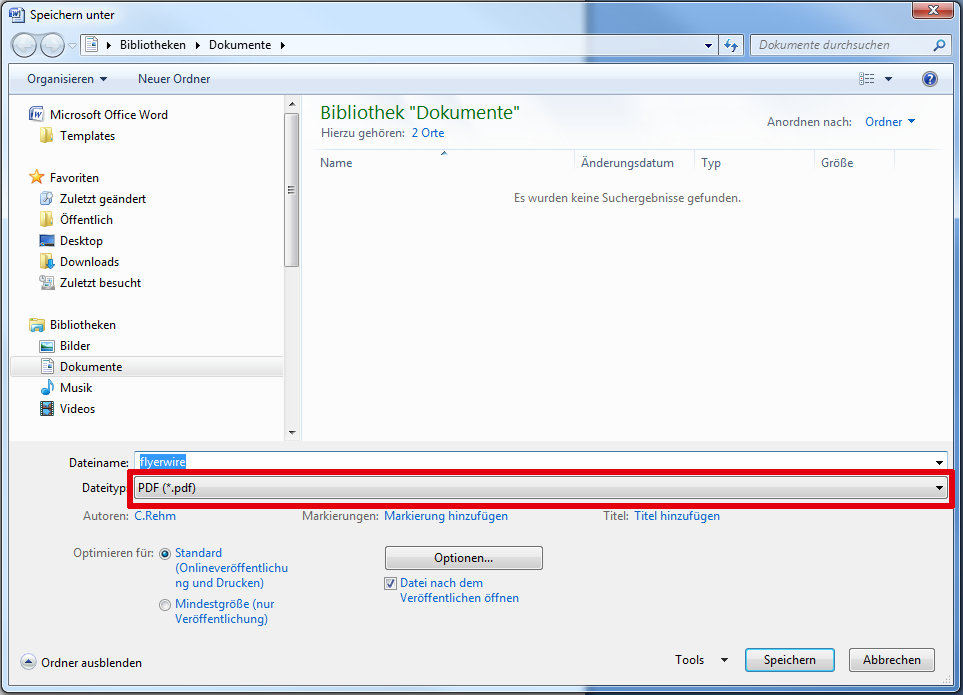This screenshot has height=695, width=963.
Task: Open the Templates folder
Action: (87, 136)
